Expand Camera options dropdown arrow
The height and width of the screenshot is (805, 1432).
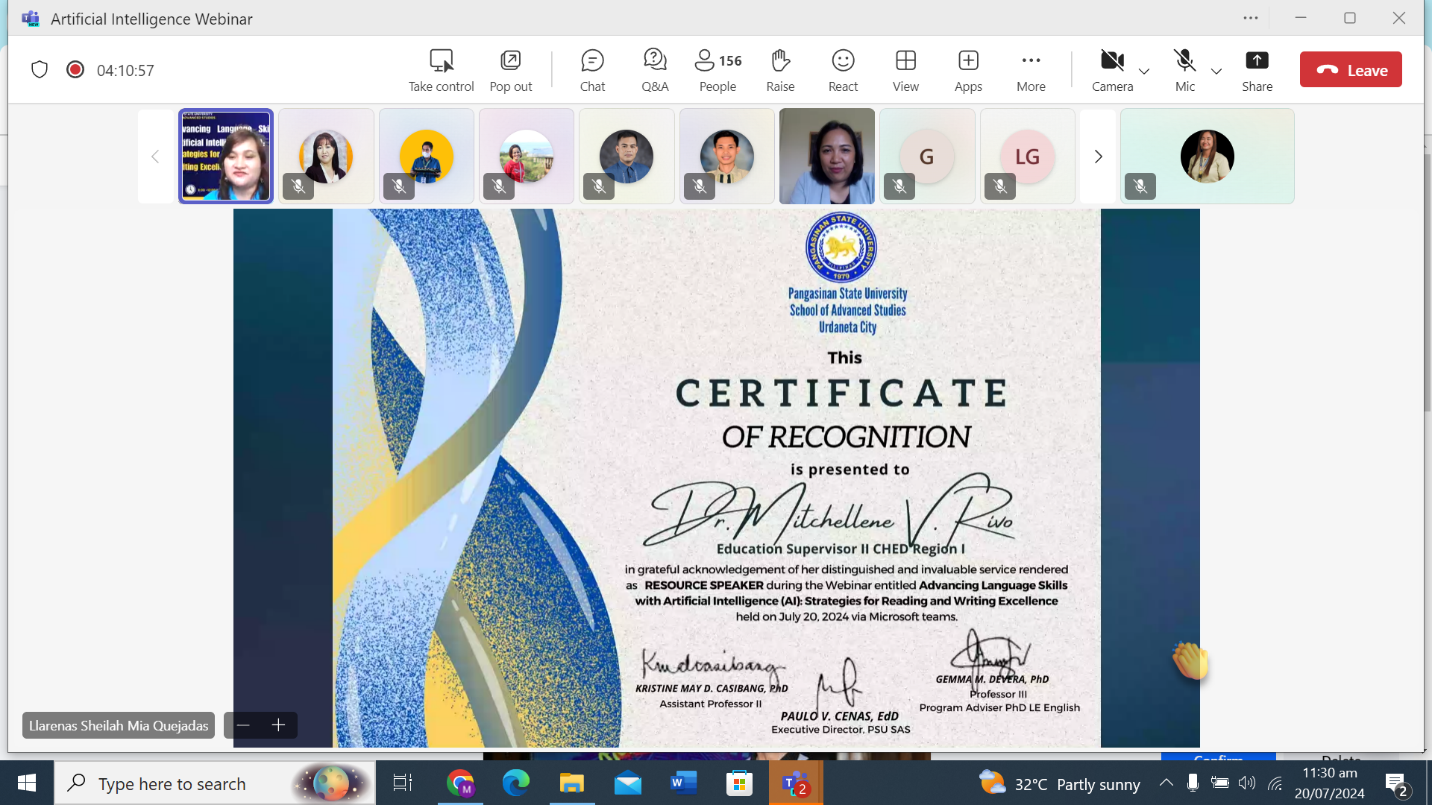[1144, 71]
